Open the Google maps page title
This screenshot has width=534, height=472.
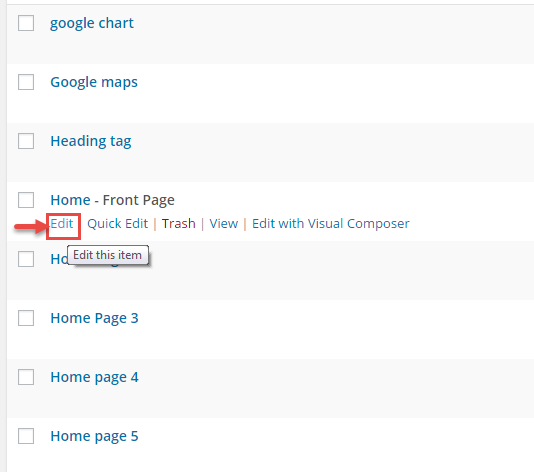point(94,82)
